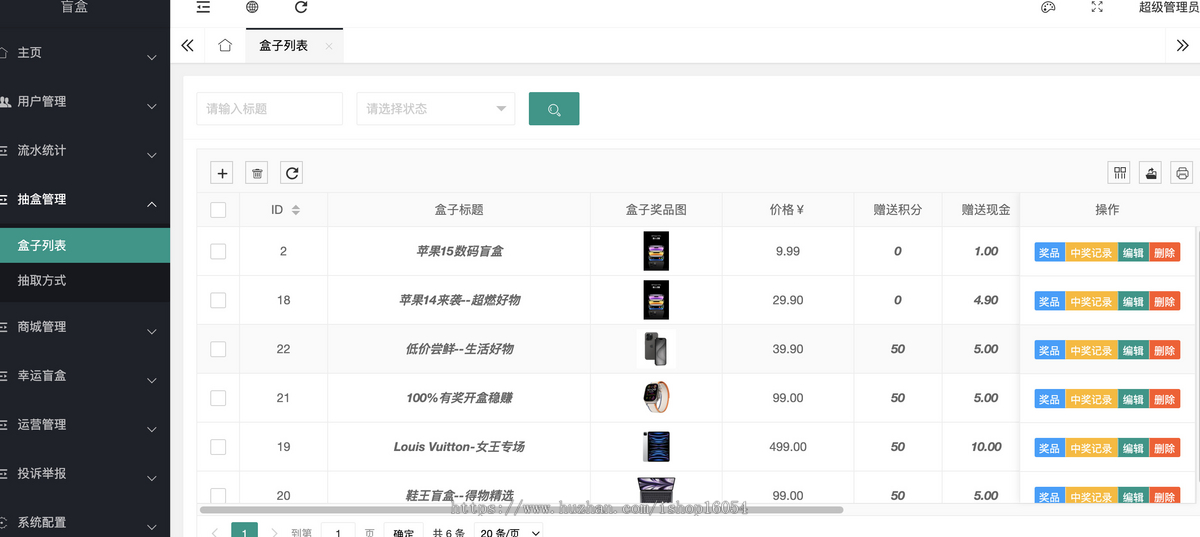Viewport: 1200px width, 537px height.
Task: Click the export table icon
Action: pyautogui.click(x=1151, y=173)
